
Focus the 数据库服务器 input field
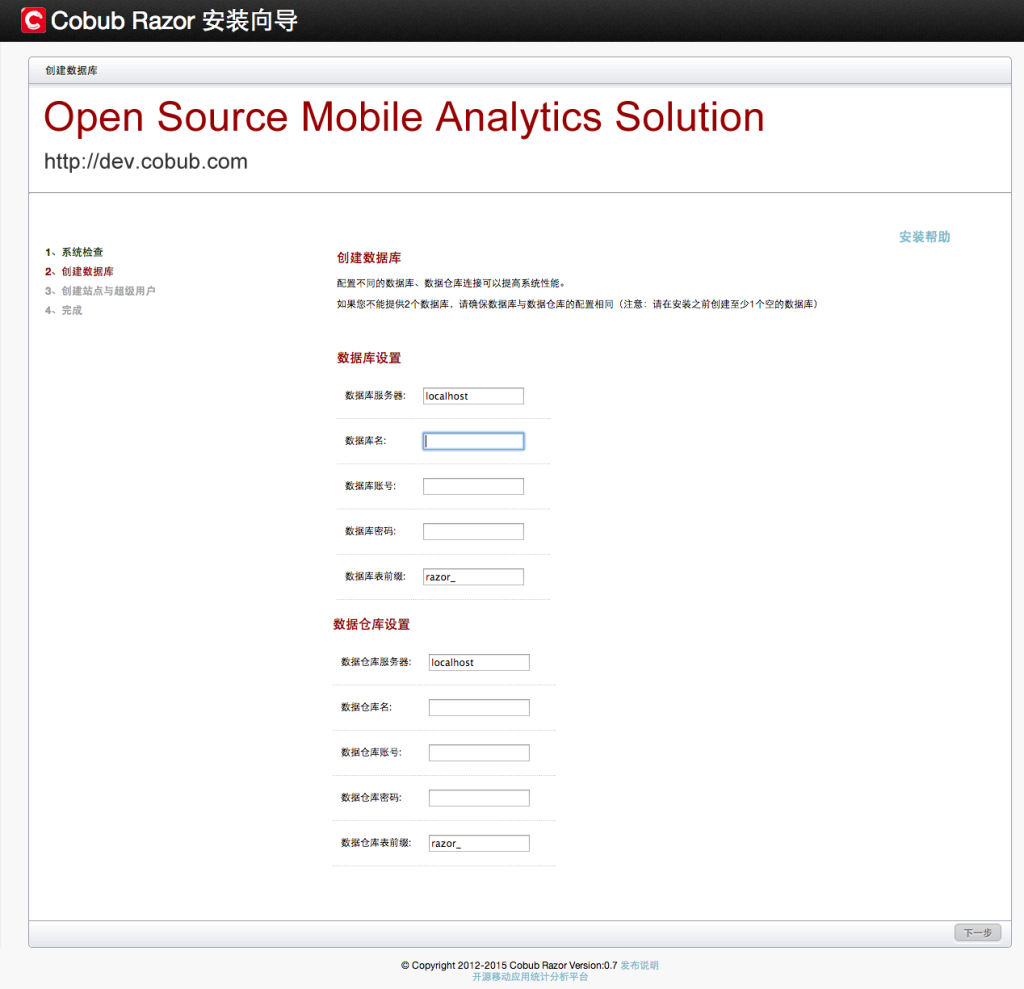pos(473,396)
